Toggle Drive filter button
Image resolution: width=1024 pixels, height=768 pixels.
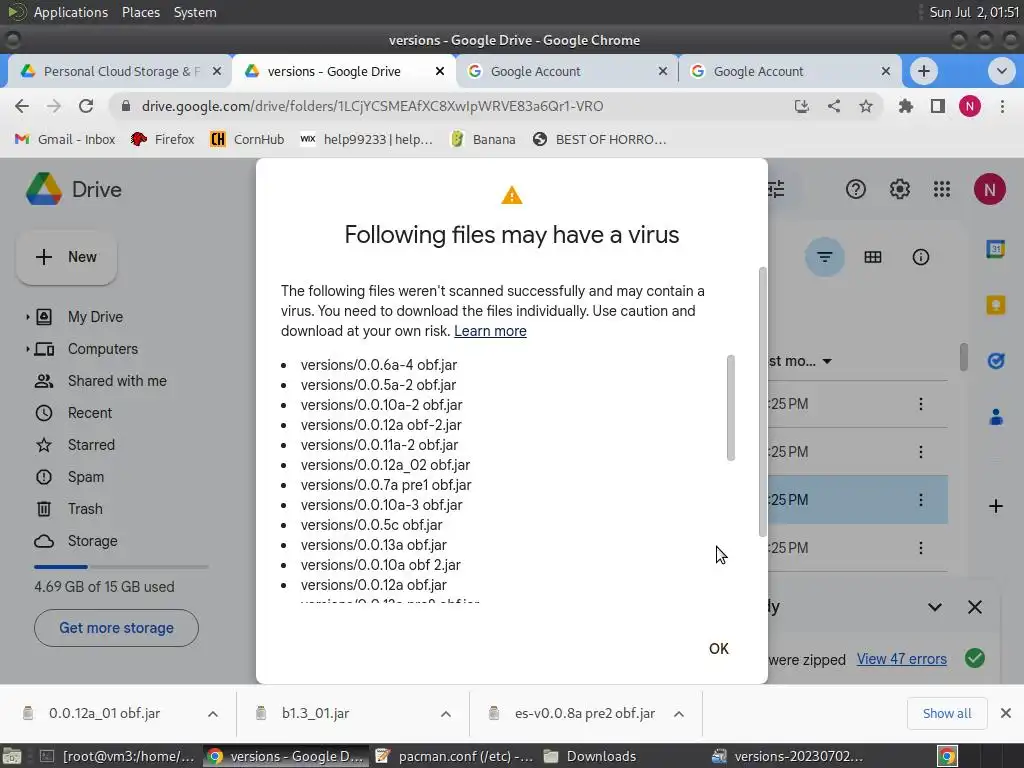824,257
